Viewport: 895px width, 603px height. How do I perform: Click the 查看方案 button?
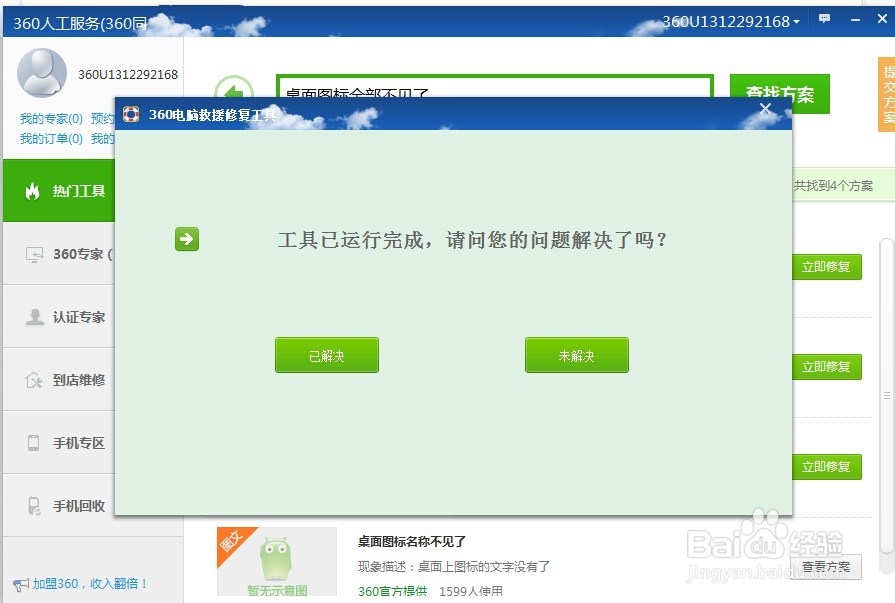point(826,566)
